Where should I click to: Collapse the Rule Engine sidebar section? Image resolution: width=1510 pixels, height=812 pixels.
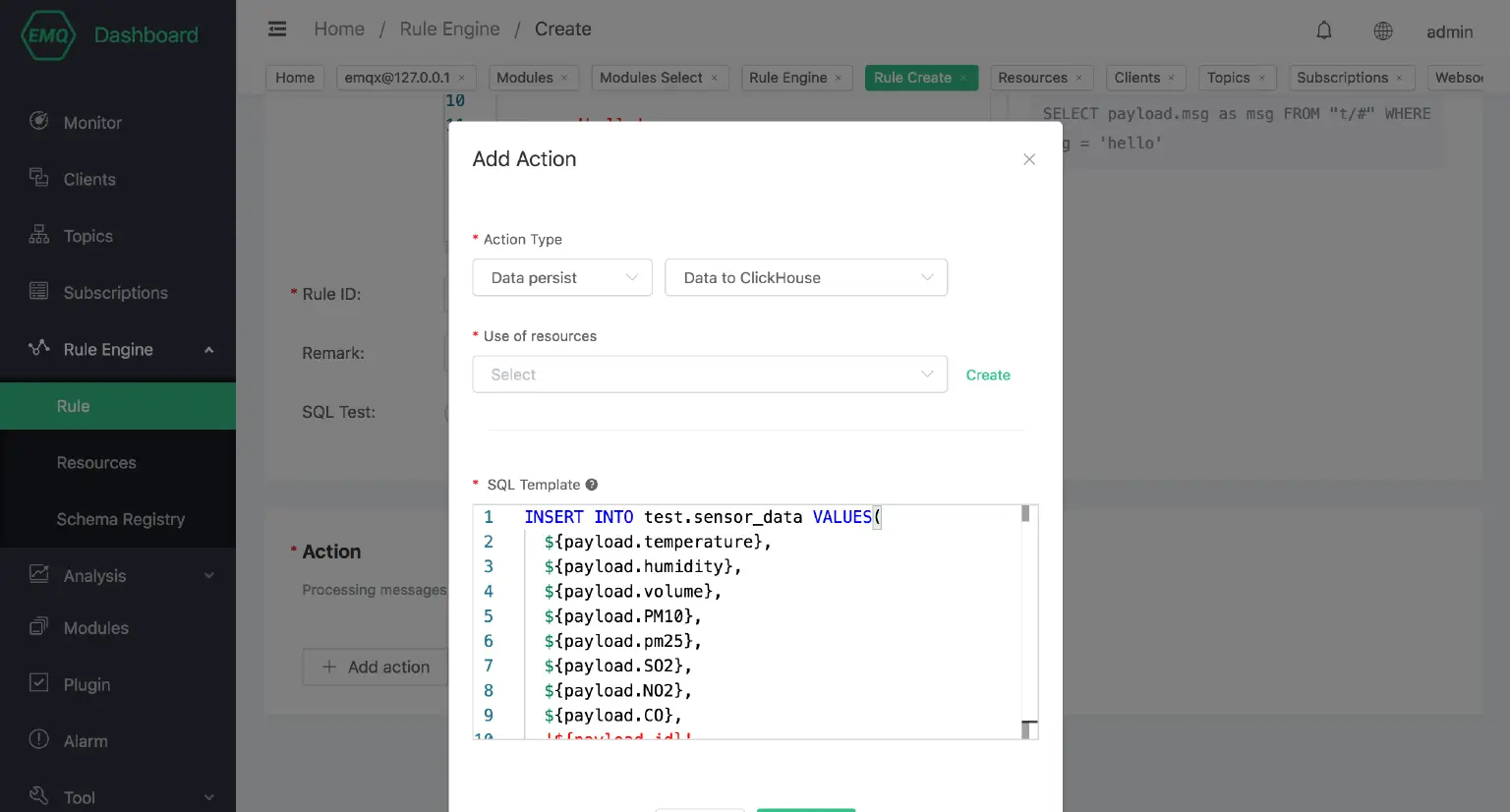[208, 350]
